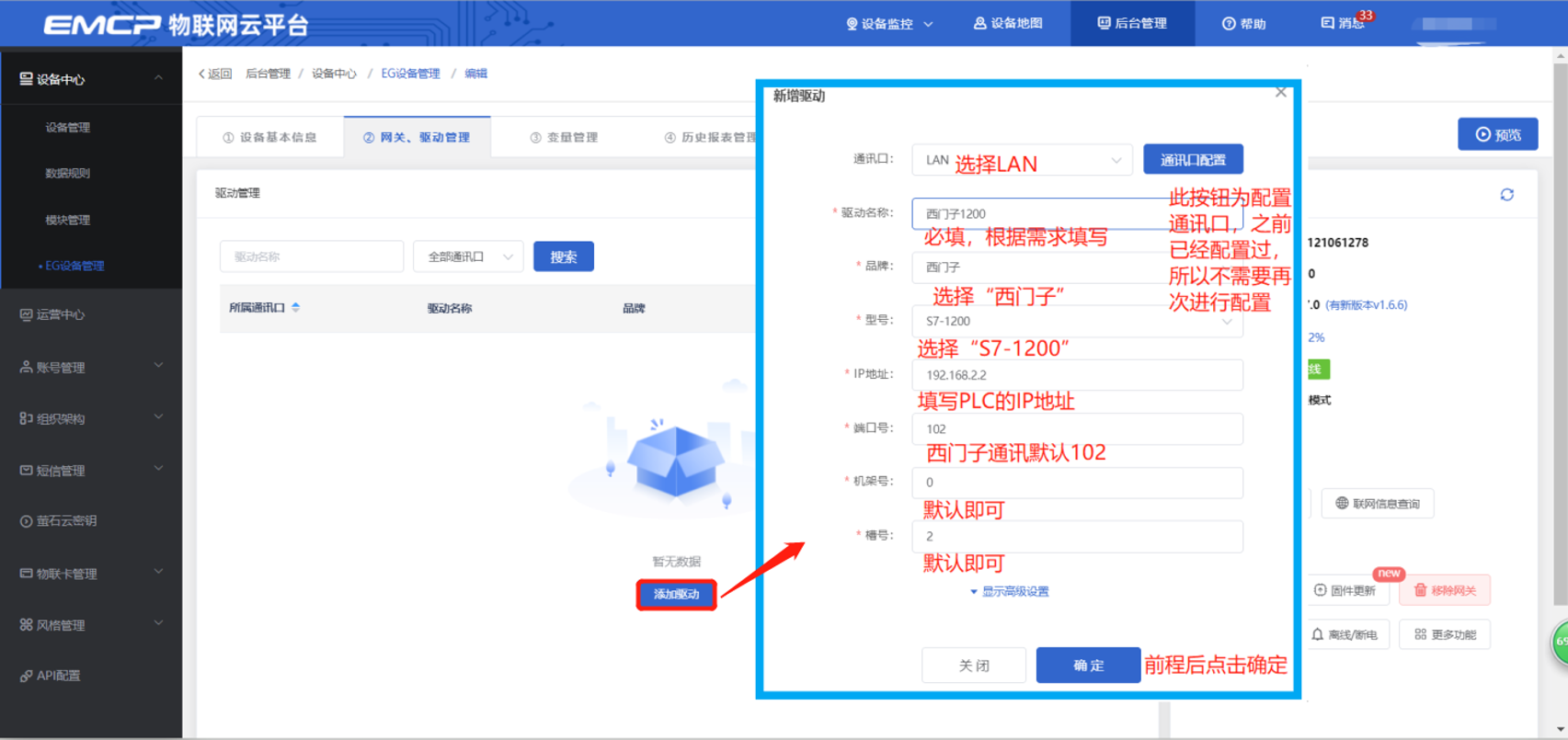Expand the 短信管理 sidebar section
1568x740 pixels.
(x=91, y=470)
